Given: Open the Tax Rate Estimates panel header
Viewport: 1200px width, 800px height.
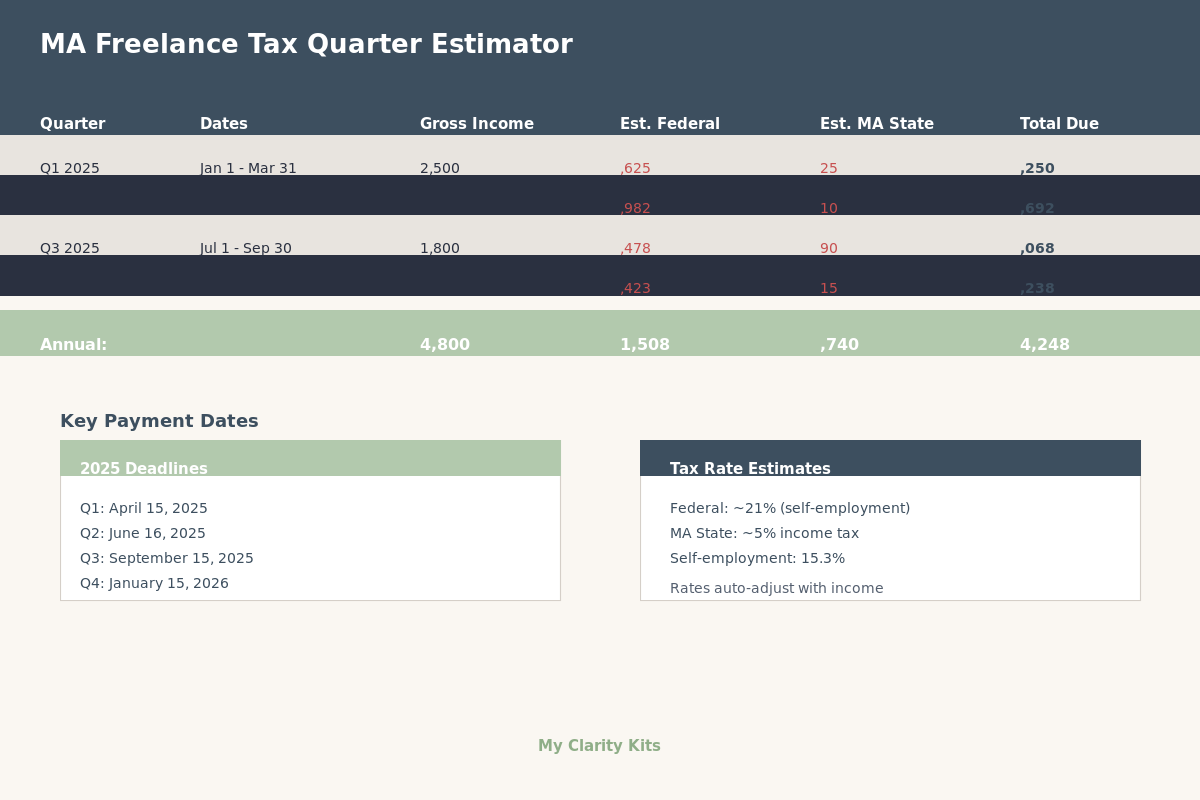Looking at the screenshot, I should [750, 468].
